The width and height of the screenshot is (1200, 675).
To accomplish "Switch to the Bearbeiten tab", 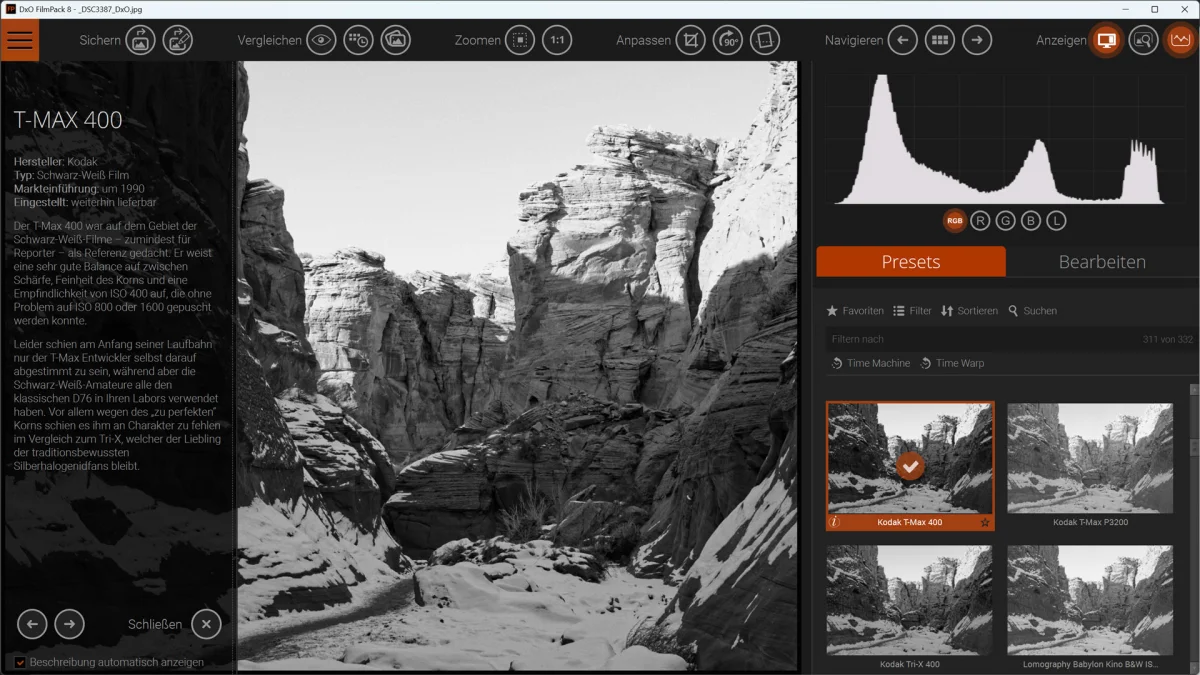I will (x=1101, y=262).
